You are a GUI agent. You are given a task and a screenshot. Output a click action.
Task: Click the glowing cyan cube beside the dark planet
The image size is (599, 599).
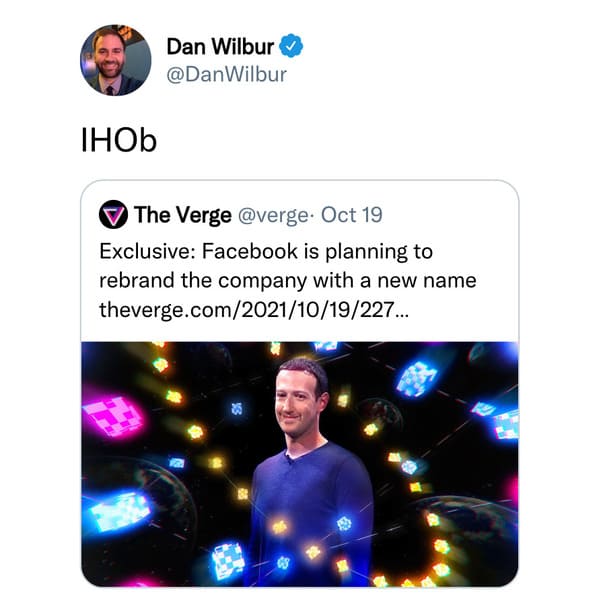(x=120, y=511)
